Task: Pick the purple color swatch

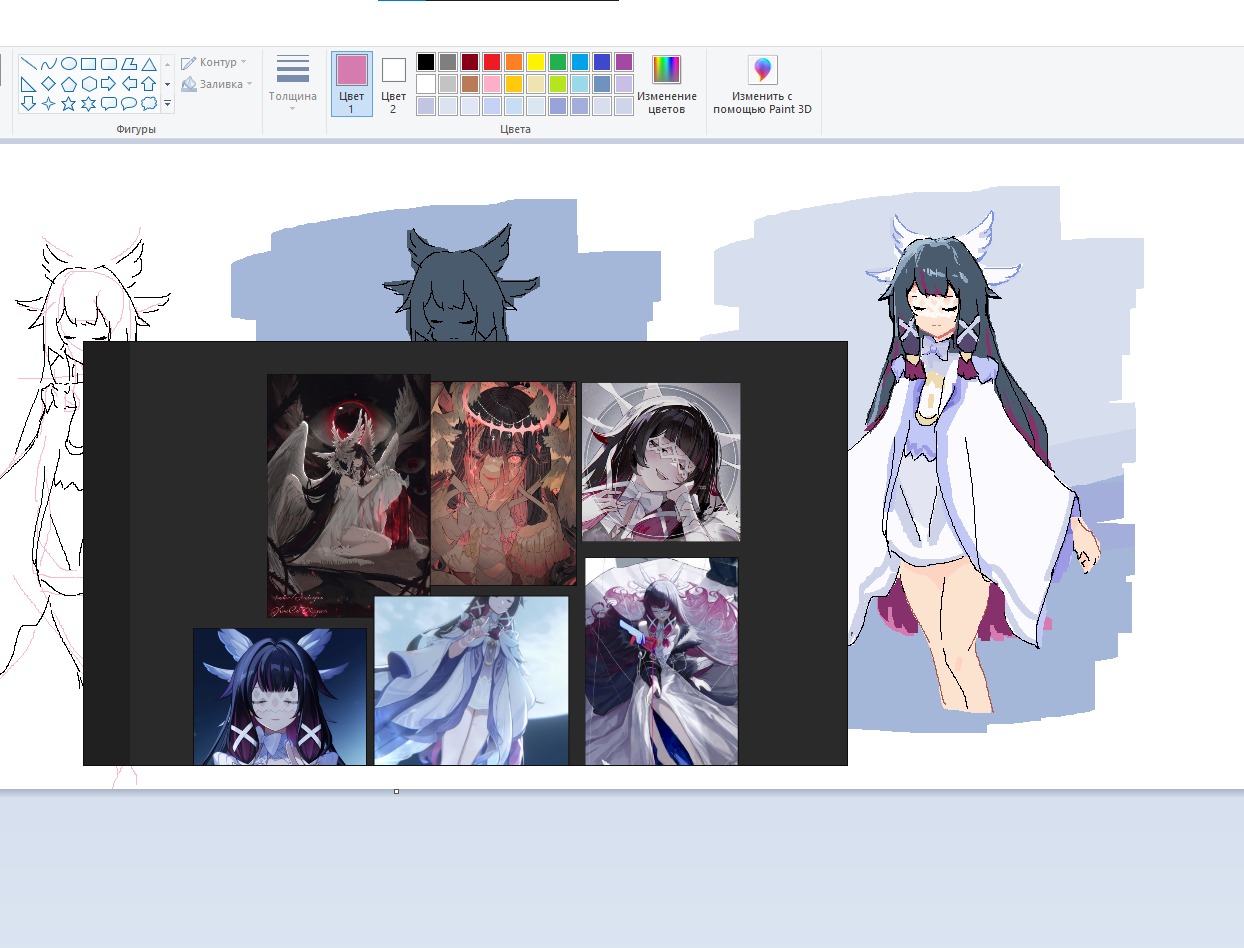Action: pos(624,62)
